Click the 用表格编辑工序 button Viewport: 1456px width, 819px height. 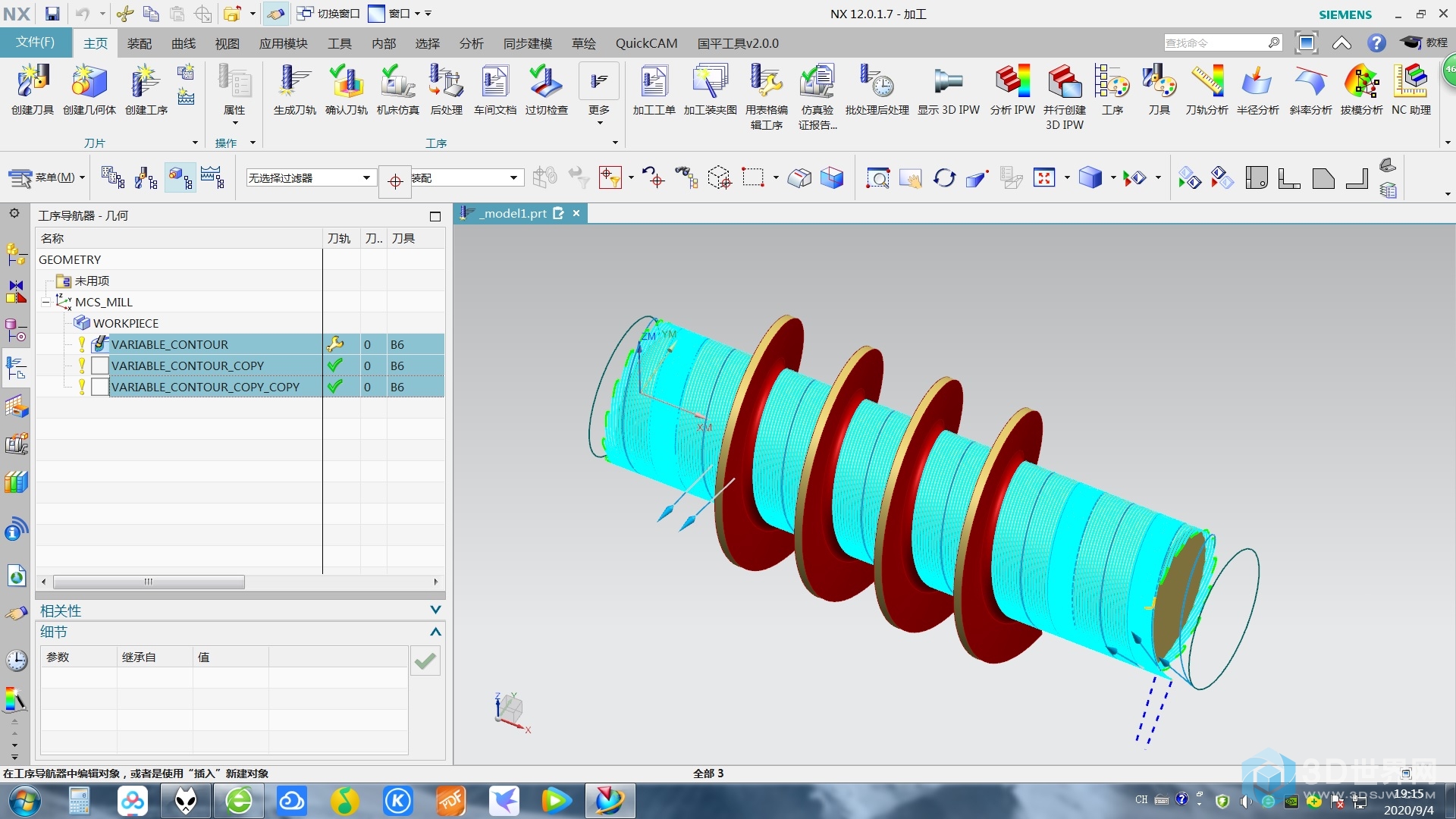click(x=767, y=97)
